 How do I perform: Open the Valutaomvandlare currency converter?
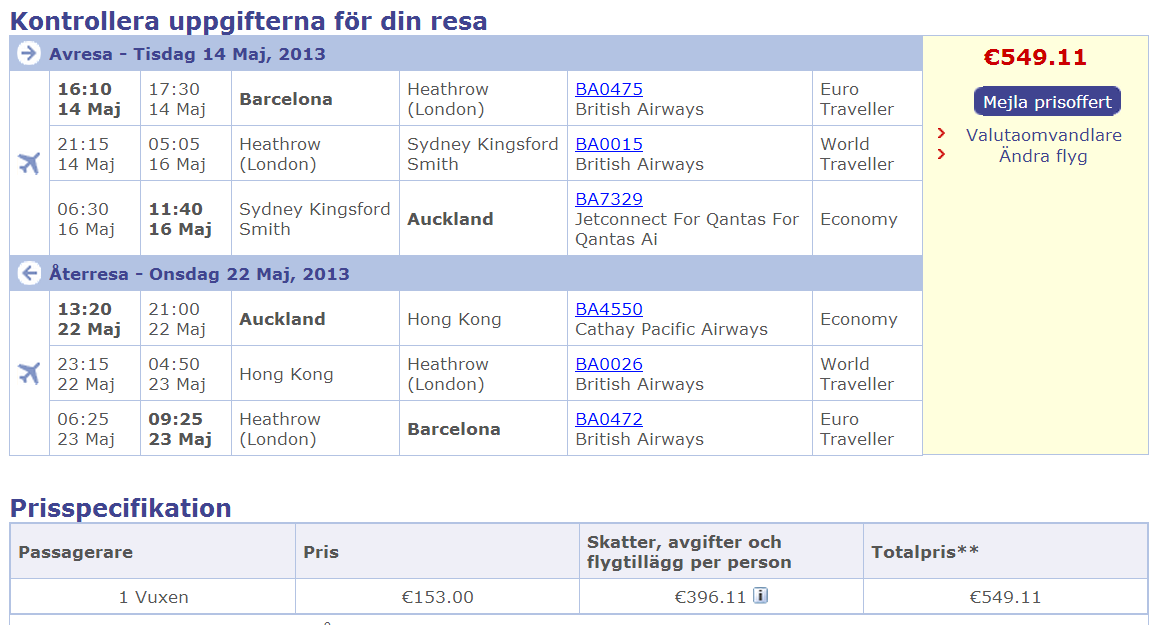click(1043, 136)
